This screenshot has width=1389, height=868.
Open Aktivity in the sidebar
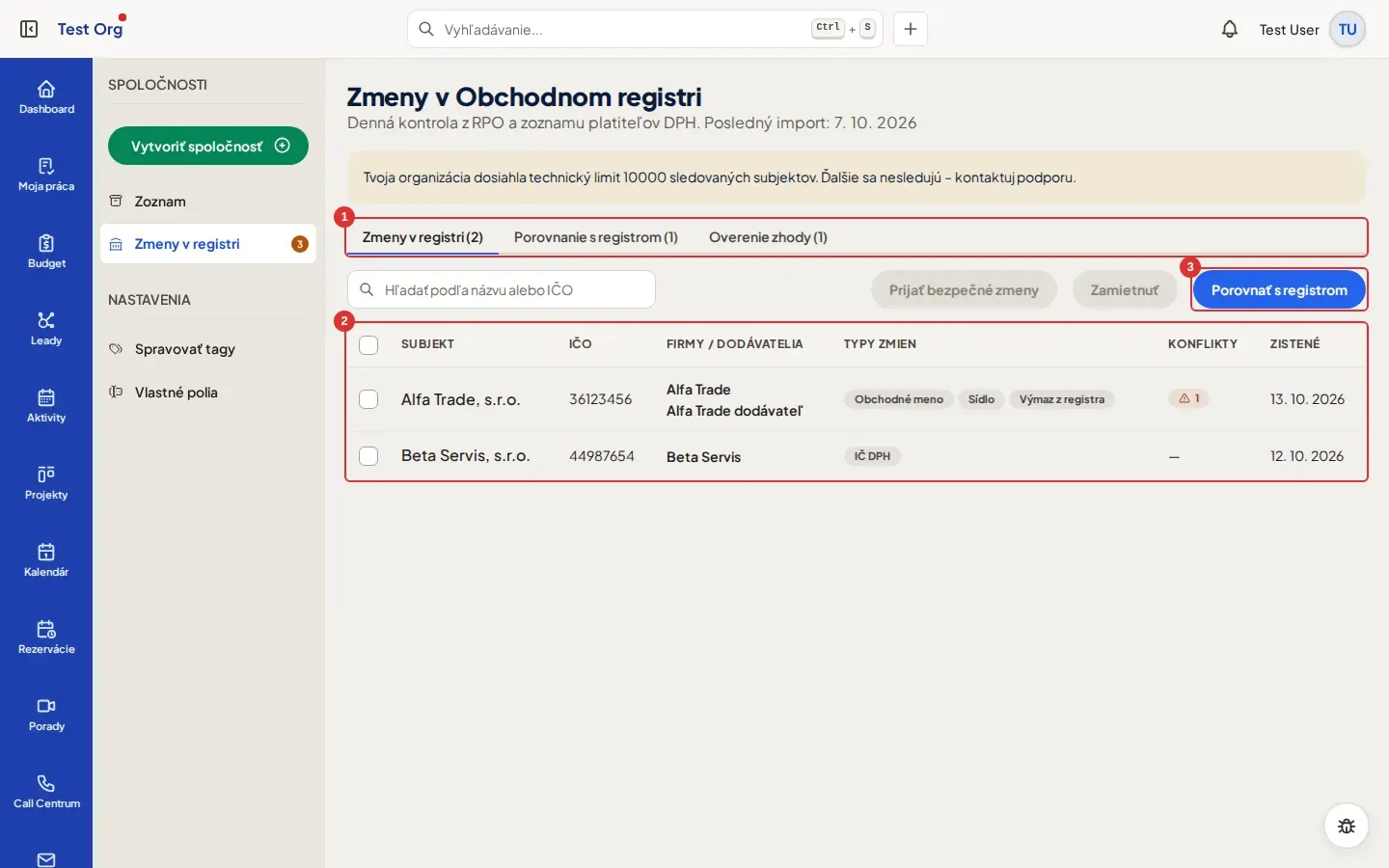pos(46,406)
